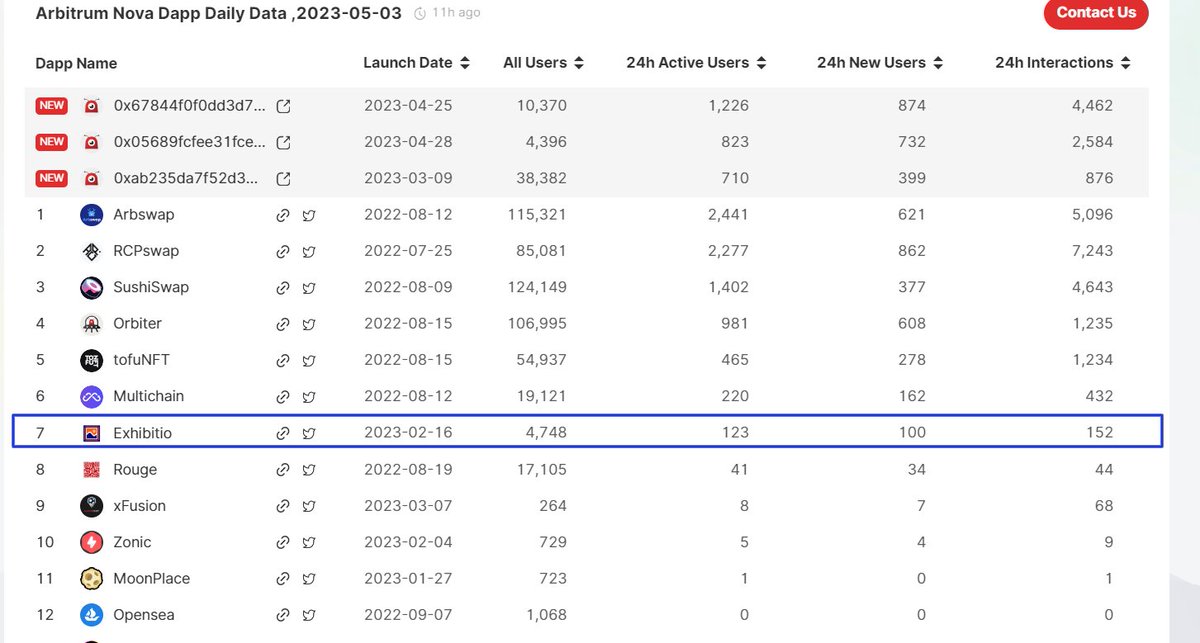Screen dimensions: 1200x643
Task: Open Opensea Twitter icon
Action: pyautogui.click(x=309, y=615)
